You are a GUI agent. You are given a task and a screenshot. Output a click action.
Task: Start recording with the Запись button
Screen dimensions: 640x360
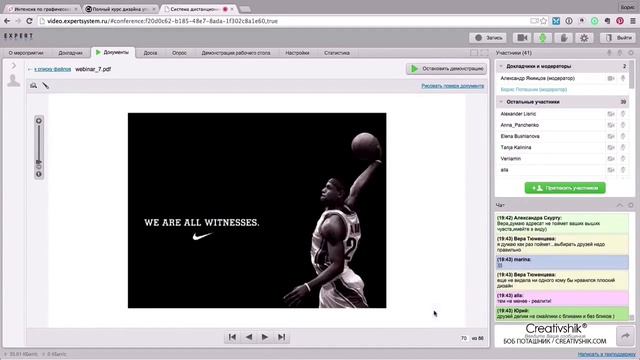tap(488, 38)
